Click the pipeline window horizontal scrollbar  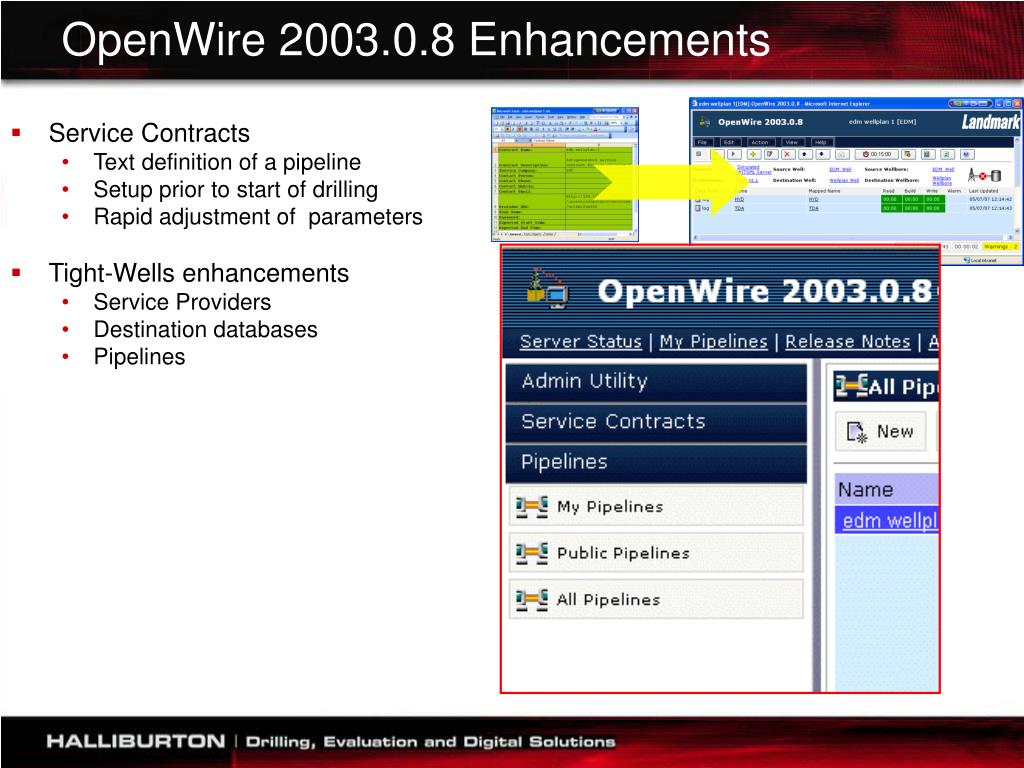coord(852,238)
